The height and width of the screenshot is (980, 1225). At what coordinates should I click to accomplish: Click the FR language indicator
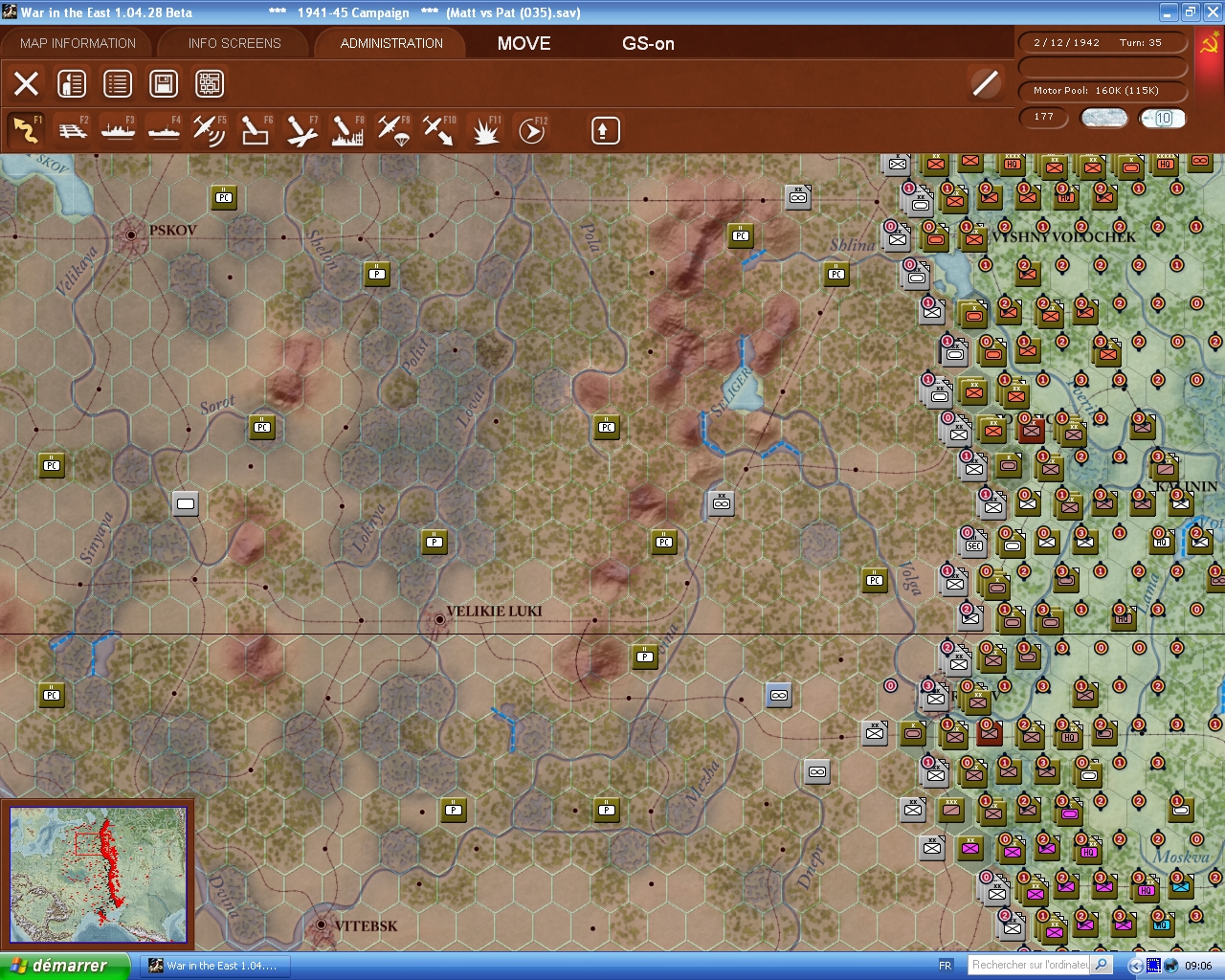946,966
